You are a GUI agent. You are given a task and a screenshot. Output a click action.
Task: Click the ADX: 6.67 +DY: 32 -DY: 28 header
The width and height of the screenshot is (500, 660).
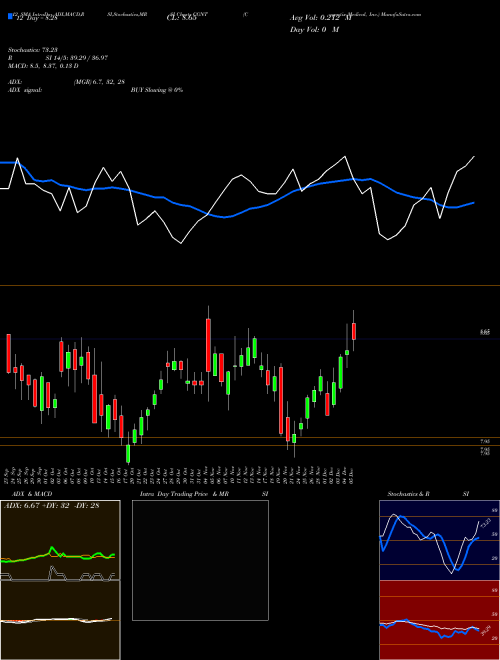tap(51, 505)
